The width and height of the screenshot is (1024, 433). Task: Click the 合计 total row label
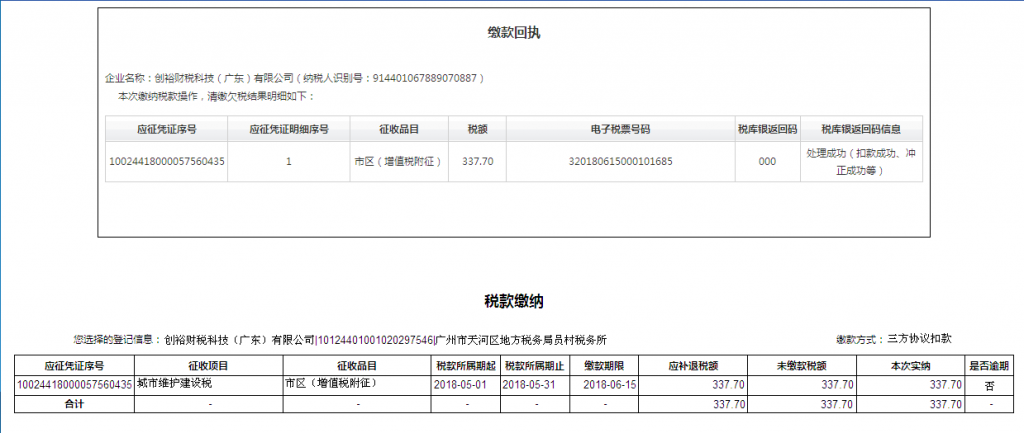(74, 403)
